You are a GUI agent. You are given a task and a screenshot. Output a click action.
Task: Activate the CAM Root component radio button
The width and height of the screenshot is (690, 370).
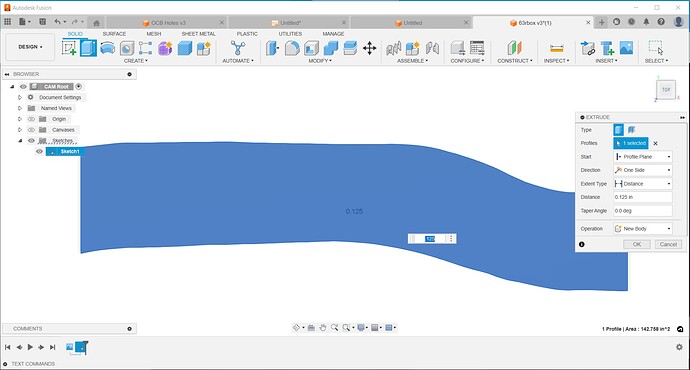(x=79, y=87)
